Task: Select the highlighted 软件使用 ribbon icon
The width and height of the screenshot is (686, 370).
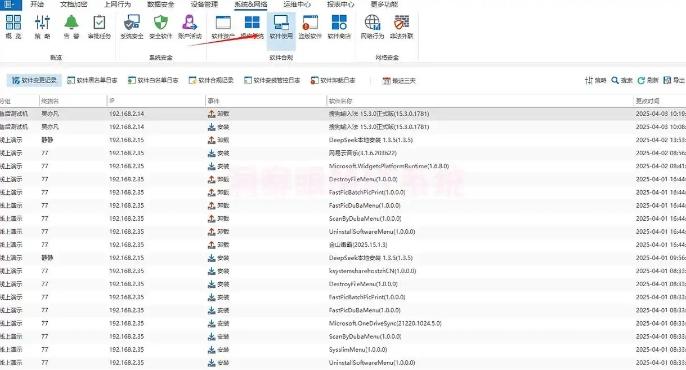Action: [x=281, y=27]
